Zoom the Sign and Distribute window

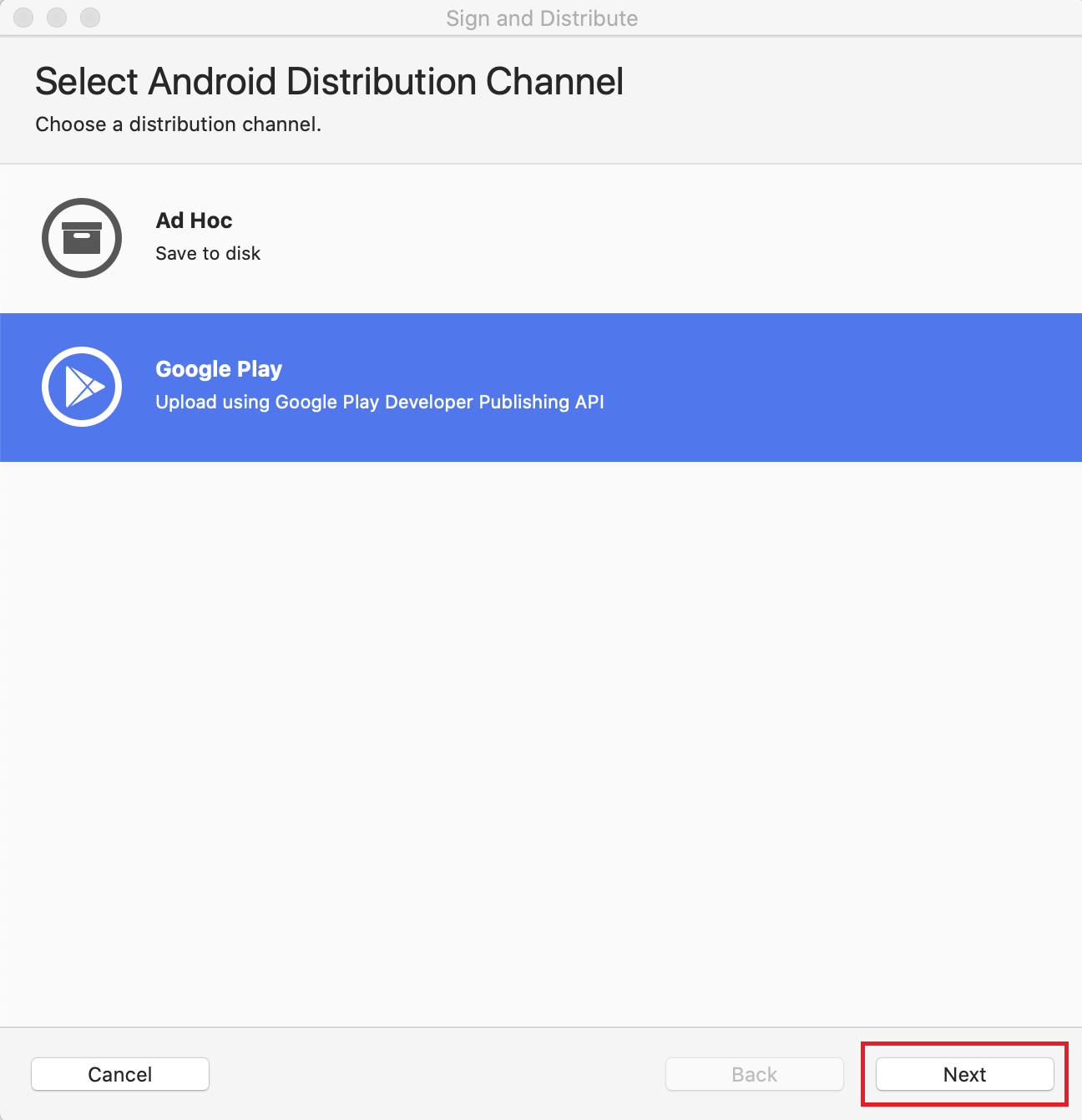[90, 18]
